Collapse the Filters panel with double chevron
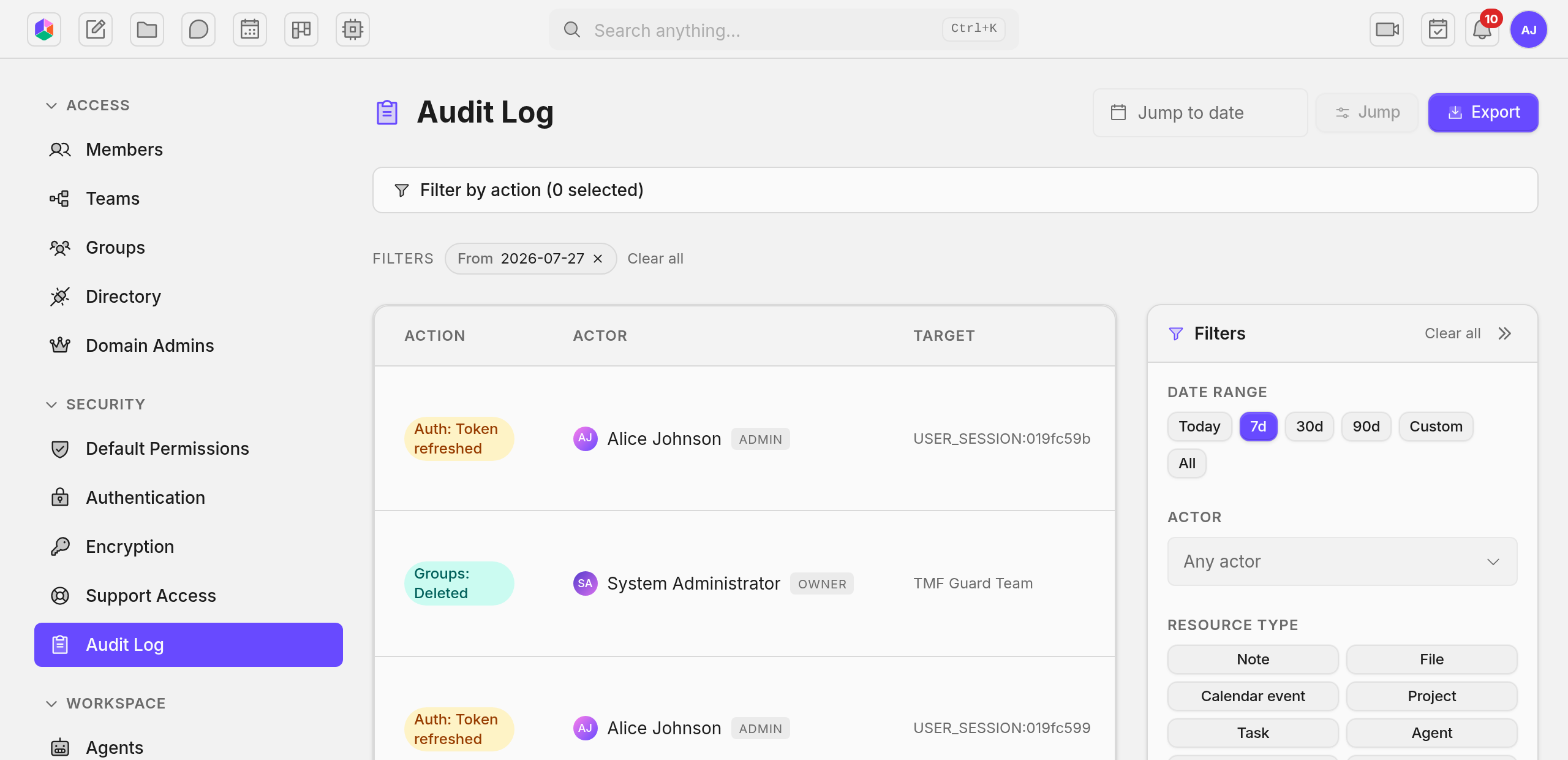Viewport: 1568px width, 760px height. (x=1505, y=333)
